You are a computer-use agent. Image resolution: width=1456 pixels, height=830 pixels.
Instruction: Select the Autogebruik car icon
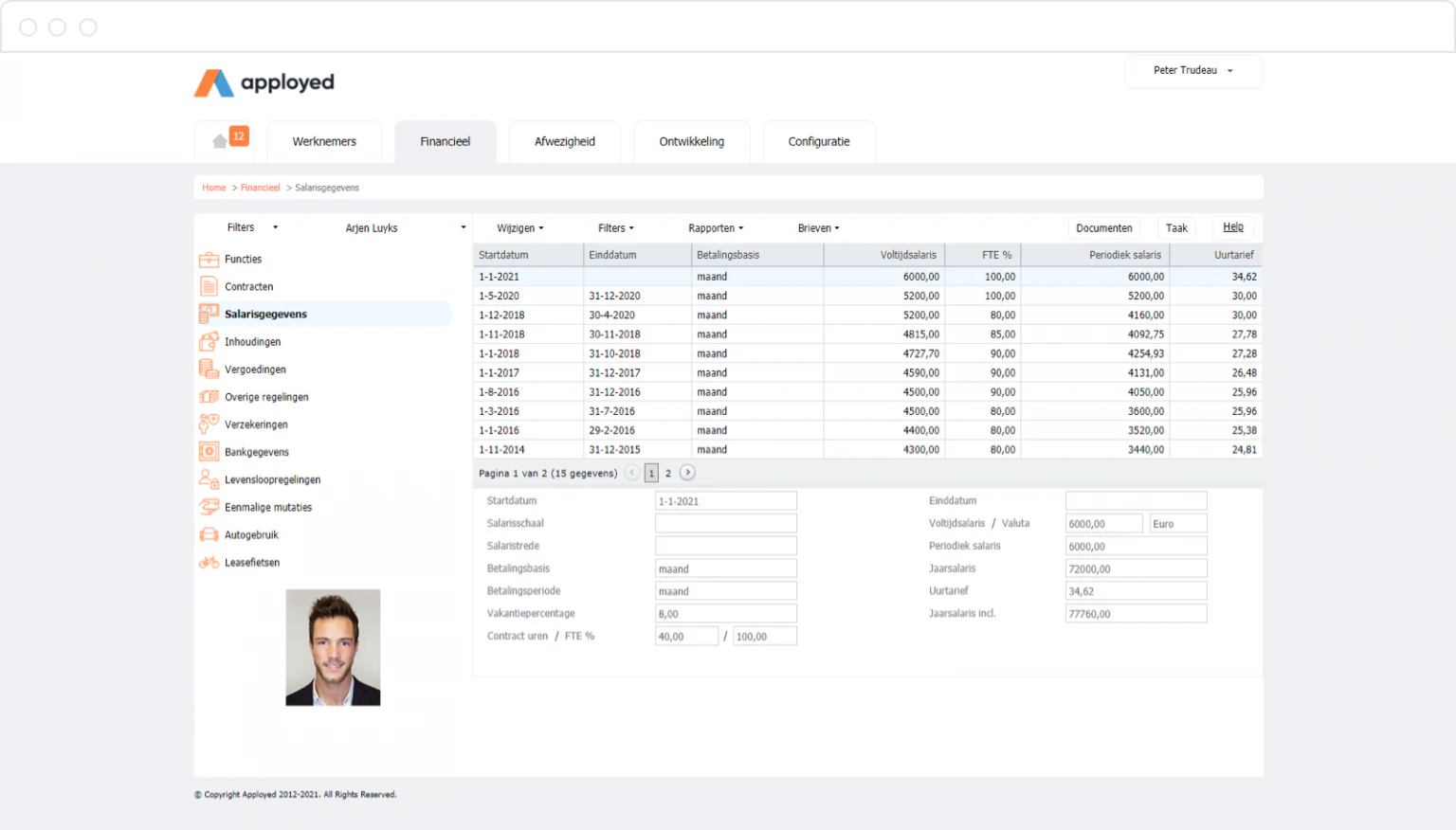click(209, 534)
